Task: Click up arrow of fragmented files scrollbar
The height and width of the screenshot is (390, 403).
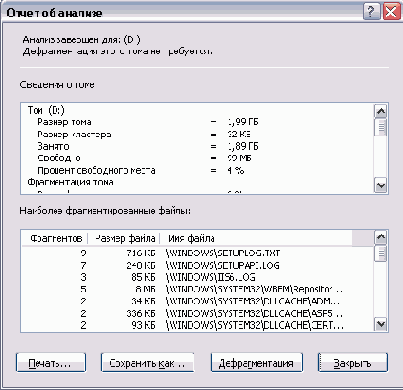Action: coord(381,237)
